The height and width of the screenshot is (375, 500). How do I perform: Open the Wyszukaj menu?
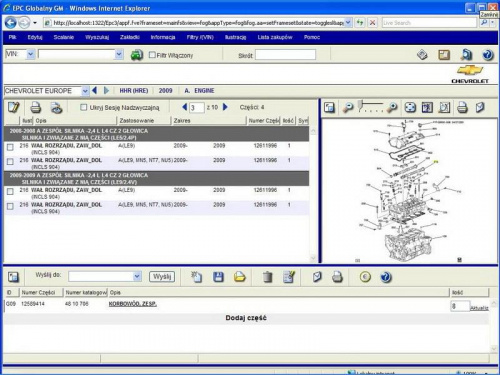(97, 37)
